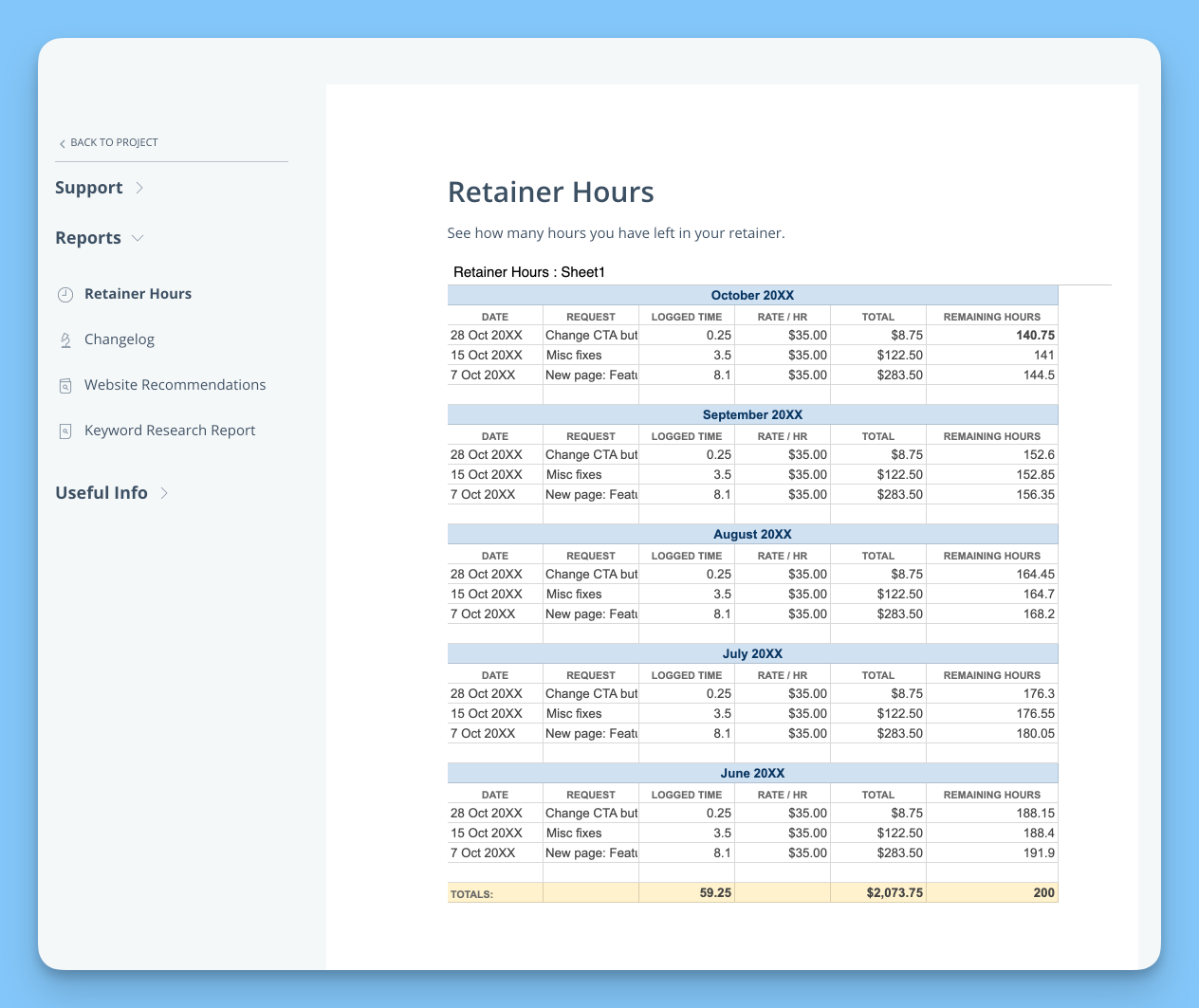Click the June 20XX header row
Image resolution: width=1199 pixels, height=1008 pixels.
pyautogui.click(x=752, y=773)
